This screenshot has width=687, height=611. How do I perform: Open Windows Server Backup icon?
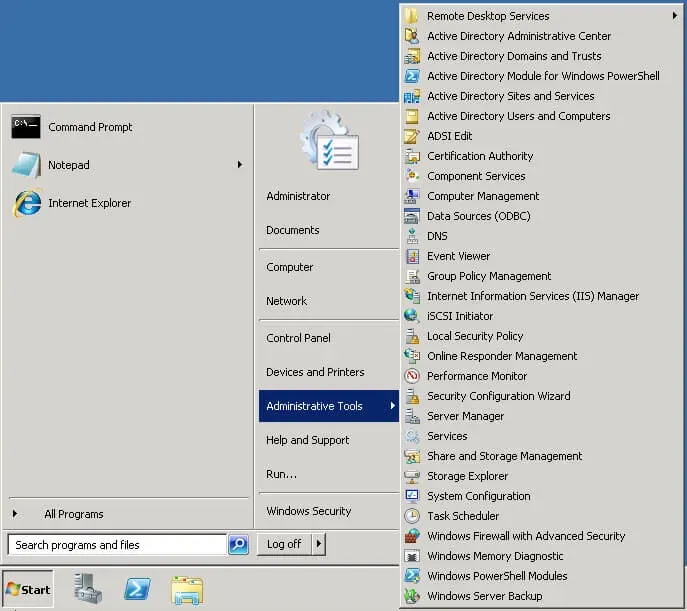pyautogui.click(x=412, y=596)
